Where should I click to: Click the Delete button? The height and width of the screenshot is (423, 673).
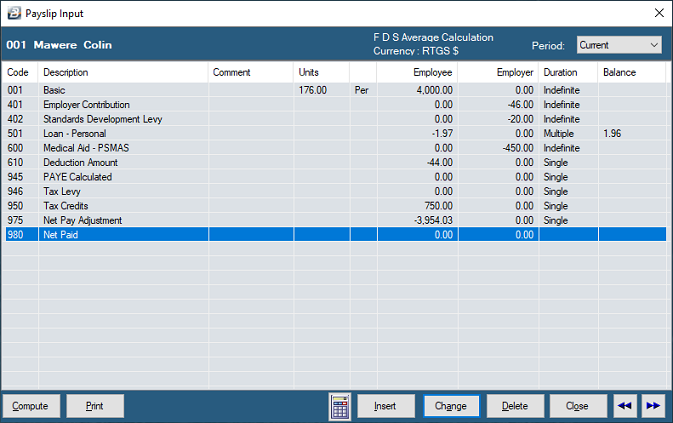pyautogui.click(x=515, y=406)
